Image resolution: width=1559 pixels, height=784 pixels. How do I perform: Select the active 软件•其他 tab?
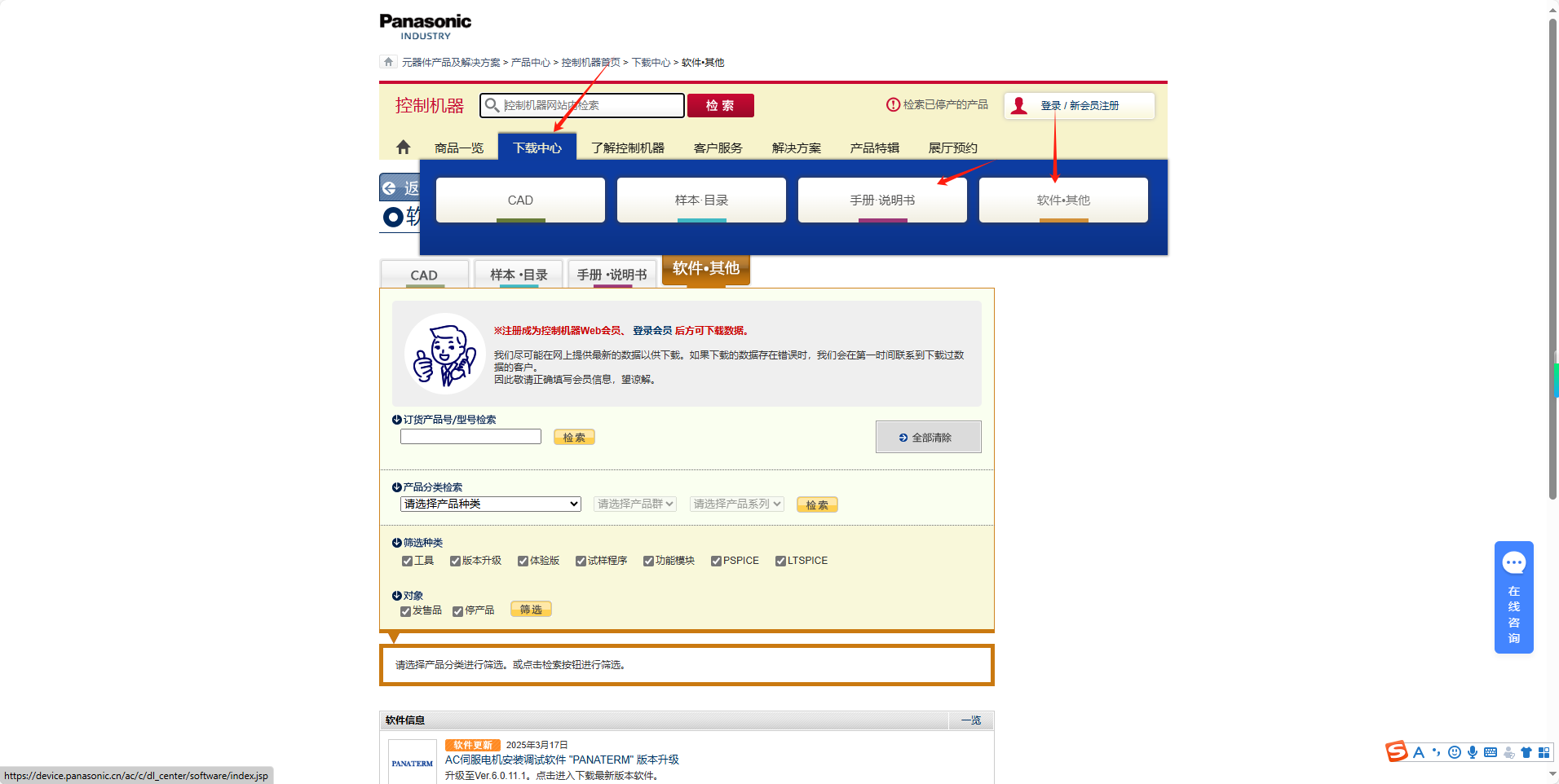[706, 269]
